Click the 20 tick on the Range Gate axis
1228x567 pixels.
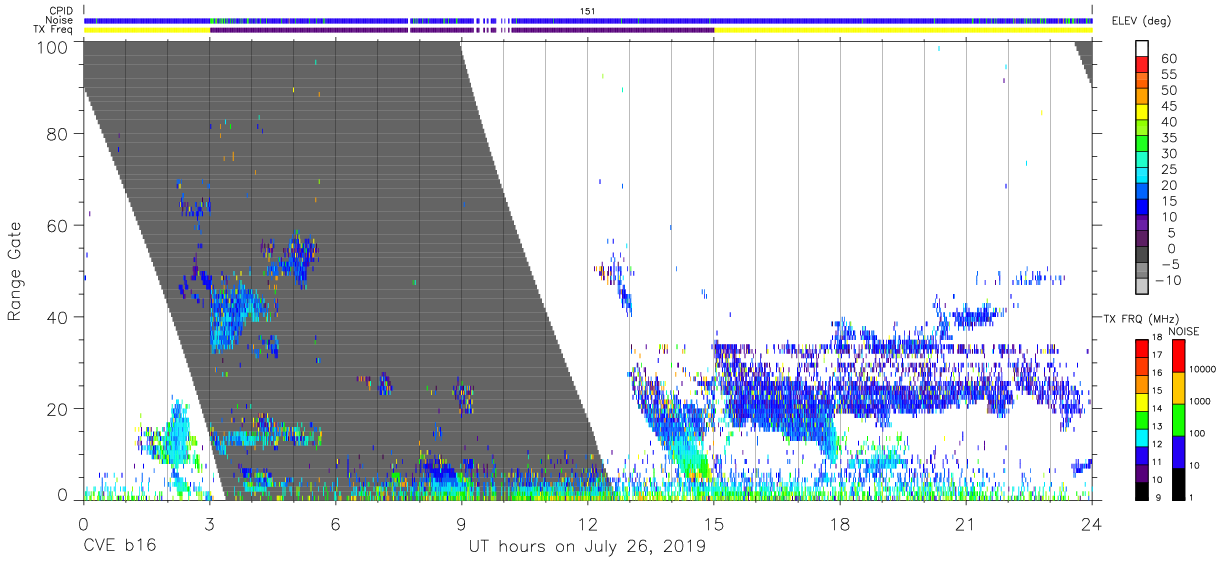(56, 408)
